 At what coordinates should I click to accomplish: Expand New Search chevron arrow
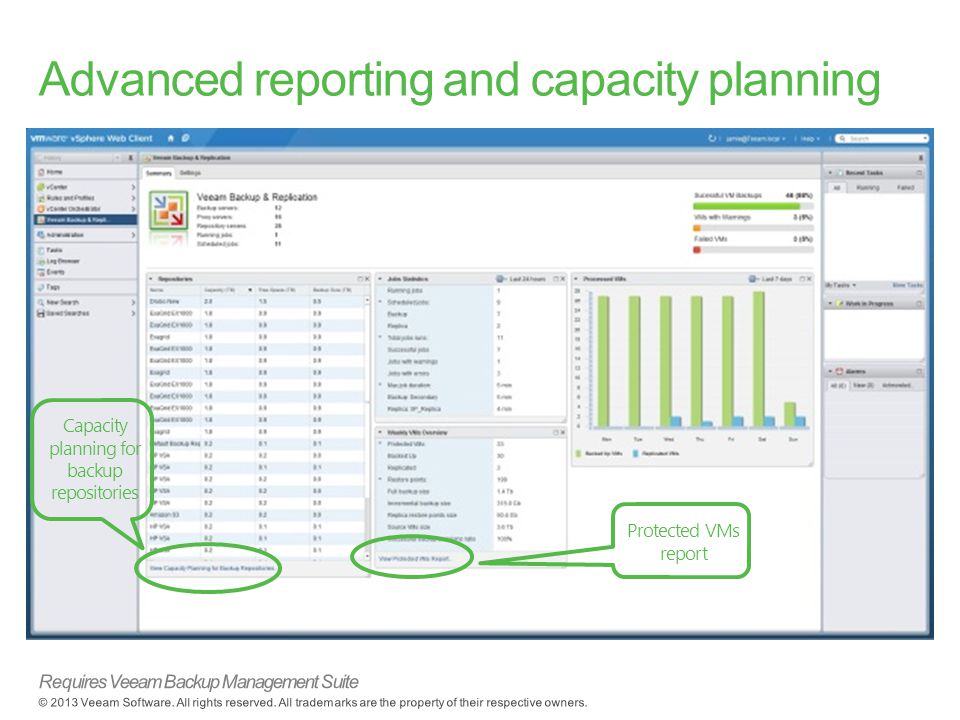[133, 302]
